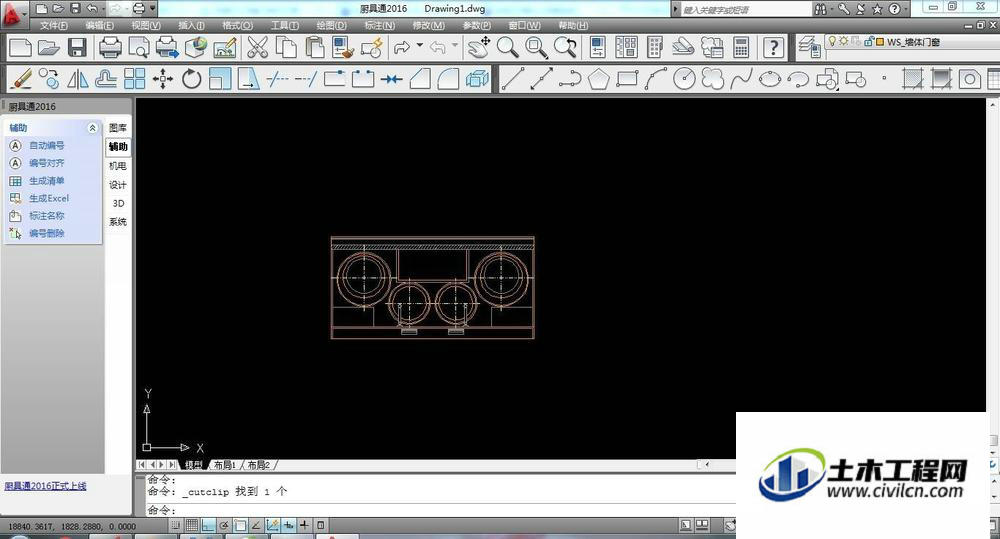1000x539 pixels.
Task: Select the Circle draw tool
Action: [684, 79]
